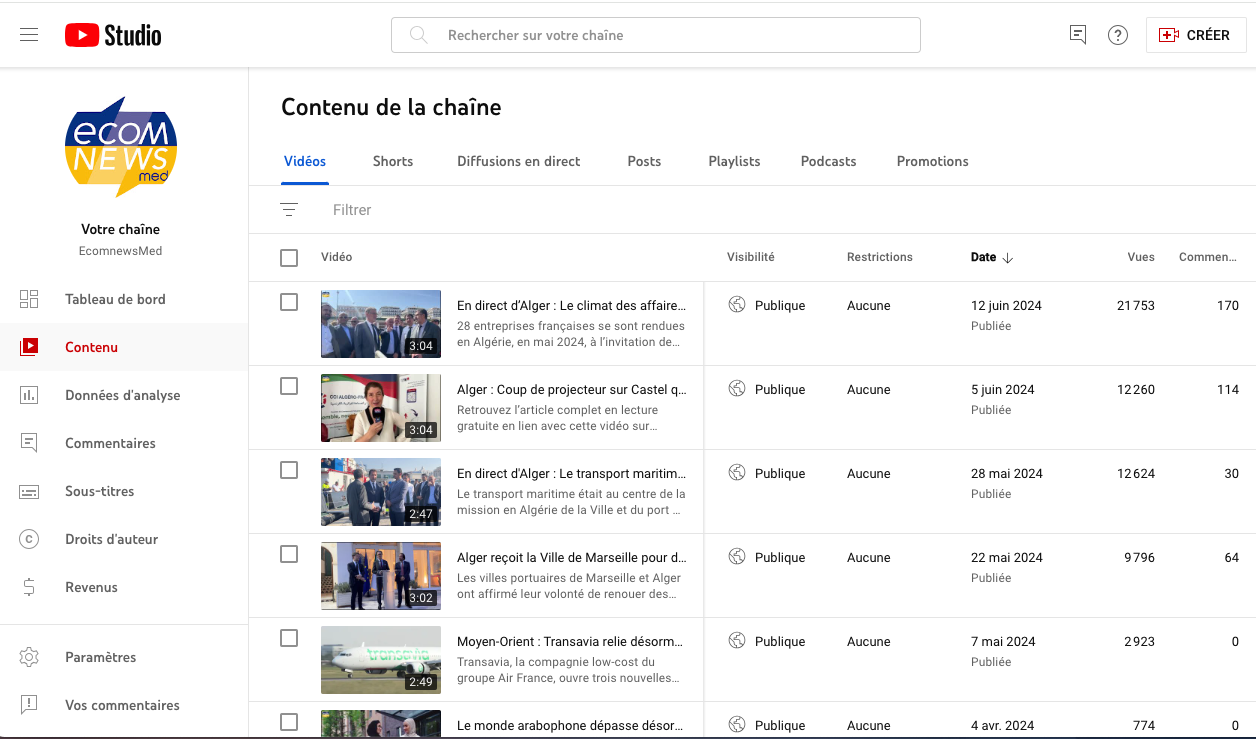Viewport: 1256px width, 739px height.
Task: Switch to the Playlists tab
Action: (734, 161)
